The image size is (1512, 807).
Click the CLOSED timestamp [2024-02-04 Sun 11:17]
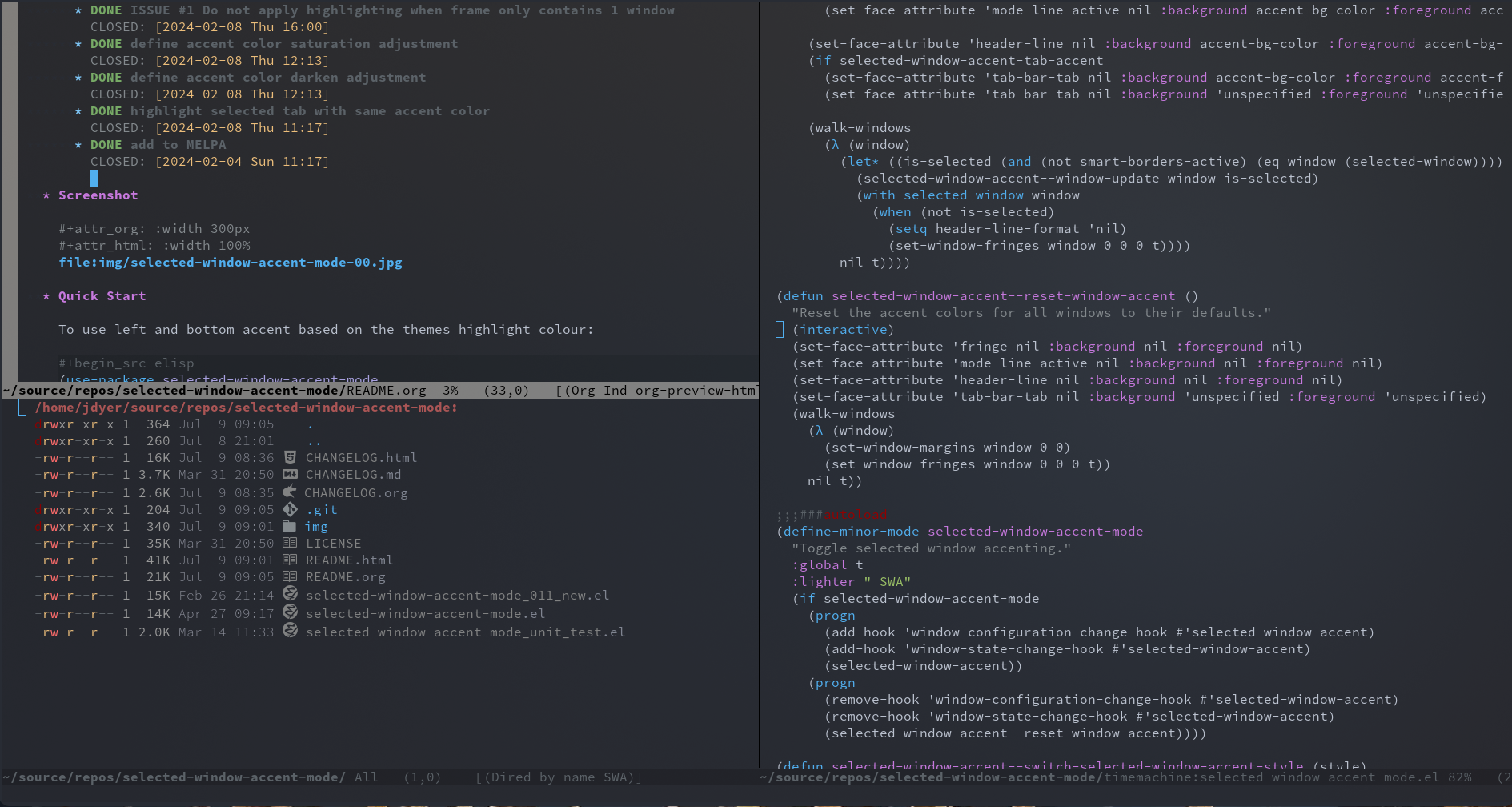click(x=242, y=162)
